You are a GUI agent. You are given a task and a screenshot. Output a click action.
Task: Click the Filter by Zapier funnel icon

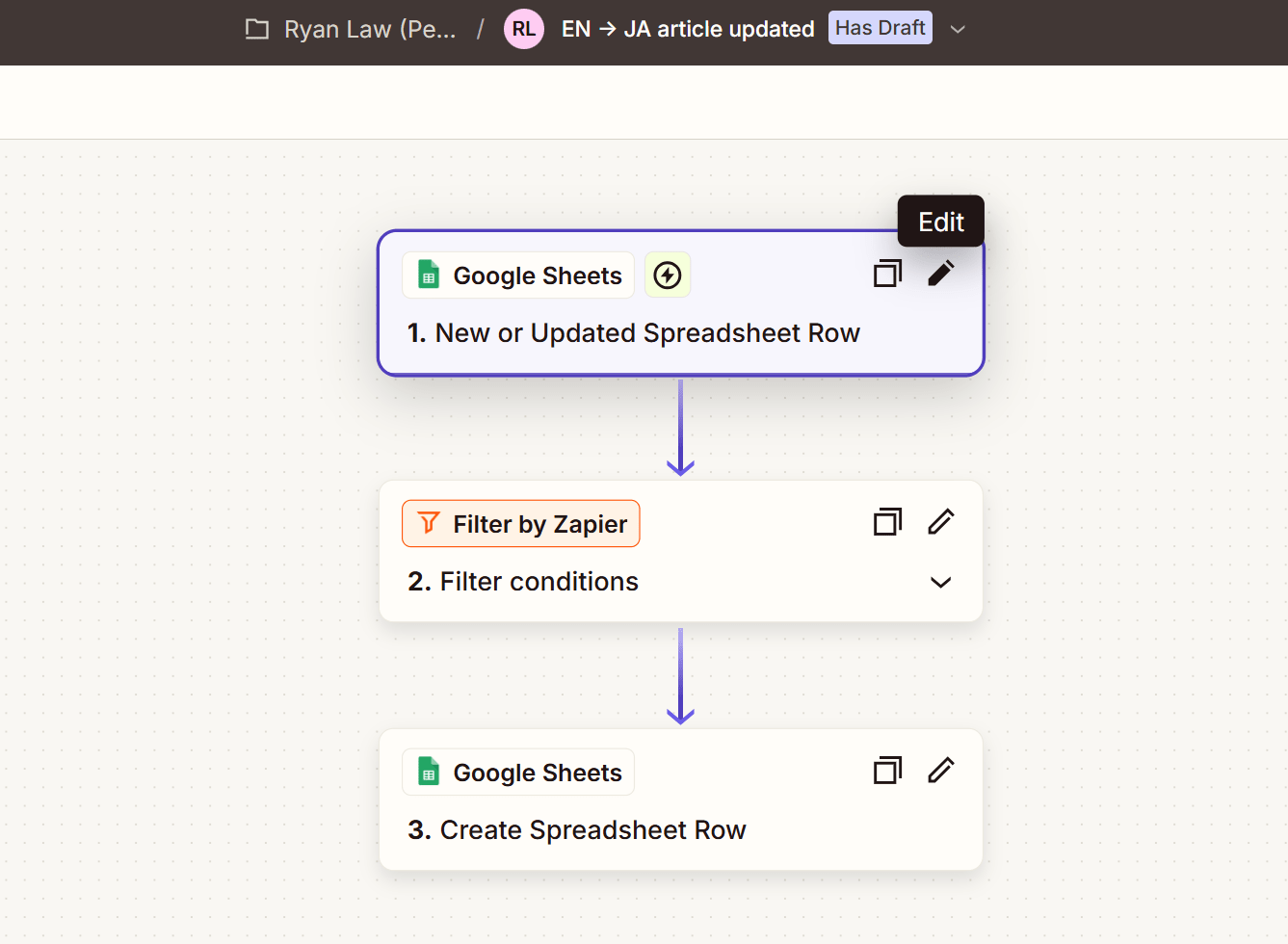click(429, 523)
